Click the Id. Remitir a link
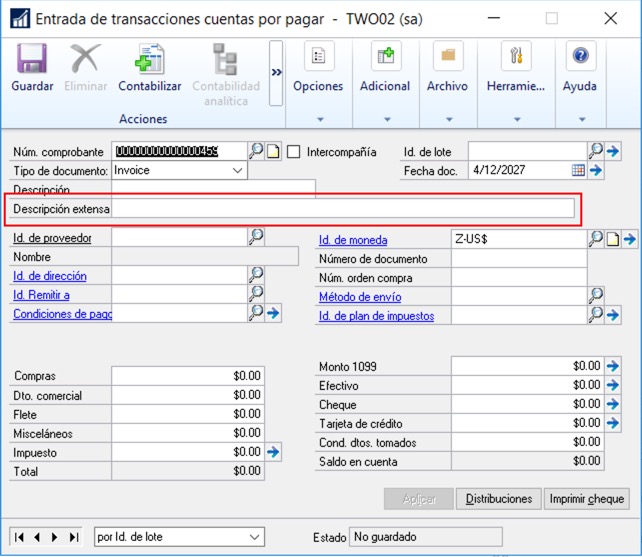The image size is (642, 557). pos(41,295)
